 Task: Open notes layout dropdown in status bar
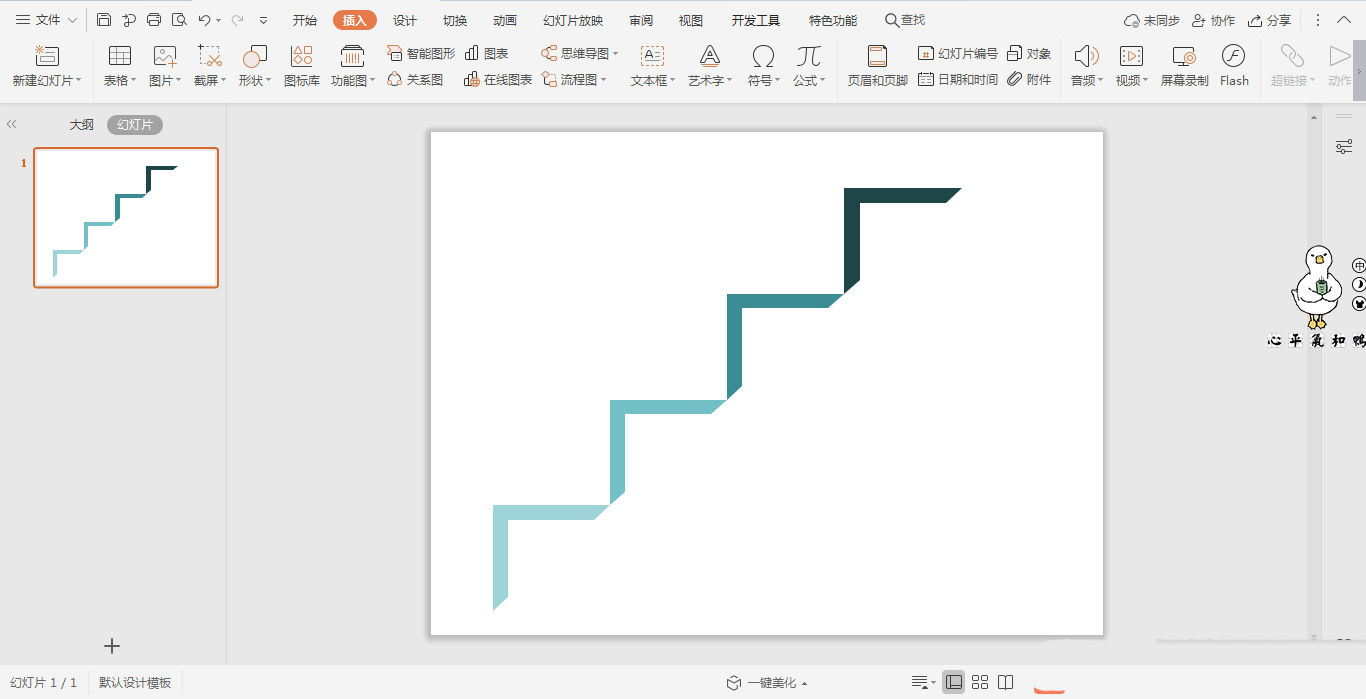point(924,682)
